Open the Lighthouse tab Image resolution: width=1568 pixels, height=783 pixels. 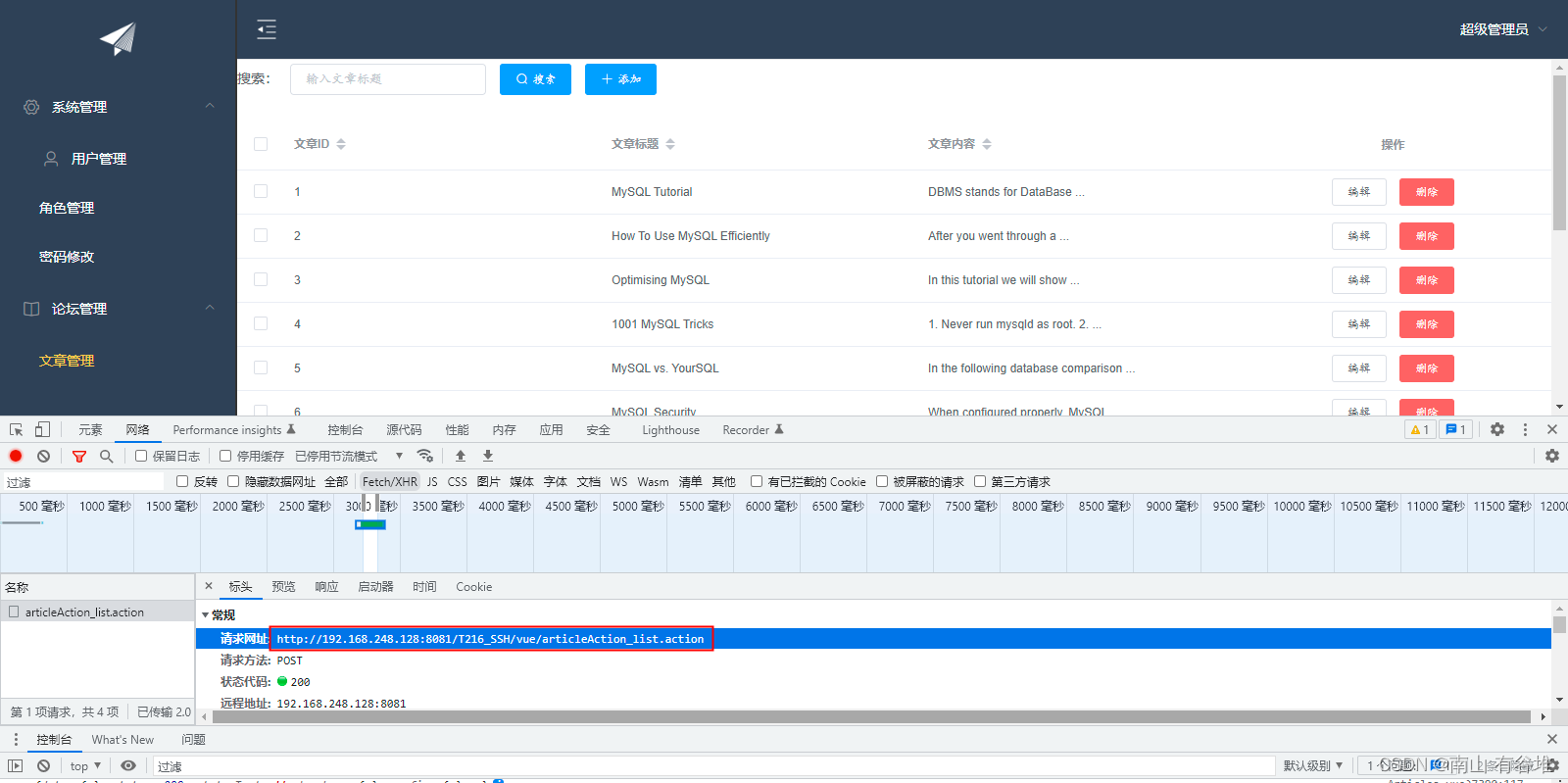click(671, 429)
